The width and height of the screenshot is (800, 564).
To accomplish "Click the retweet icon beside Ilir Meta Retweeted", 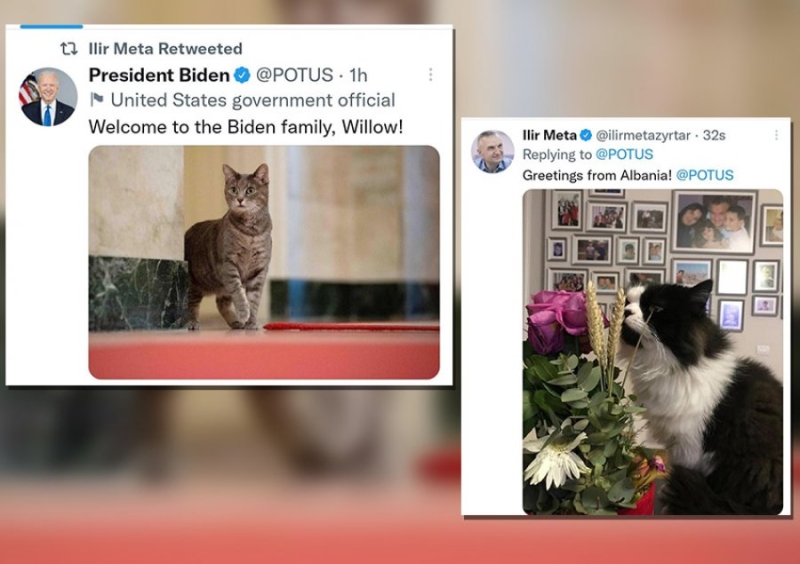I will 69,49.
